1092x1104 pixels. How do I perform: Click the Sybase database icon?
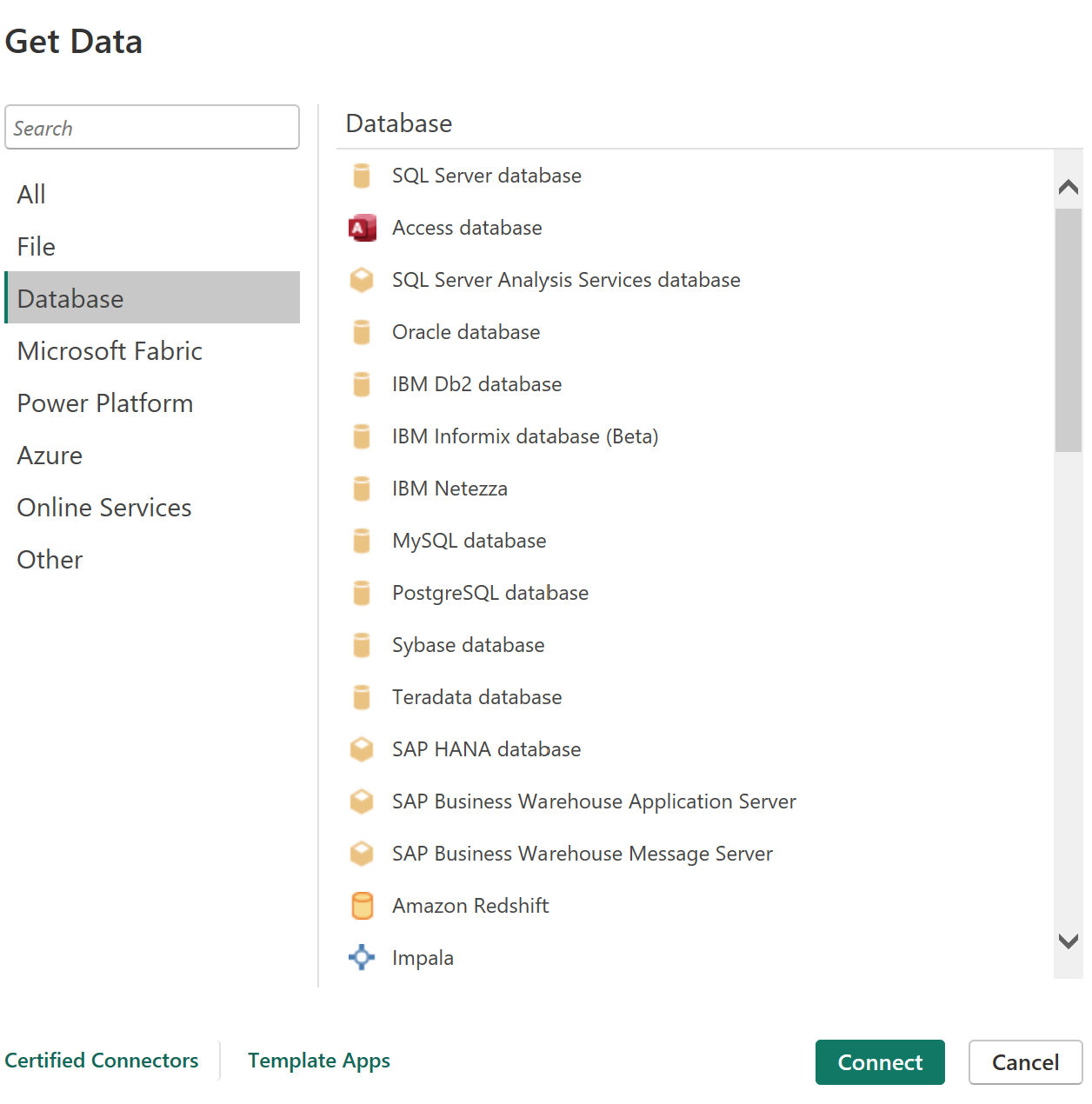tap(362, 645)
